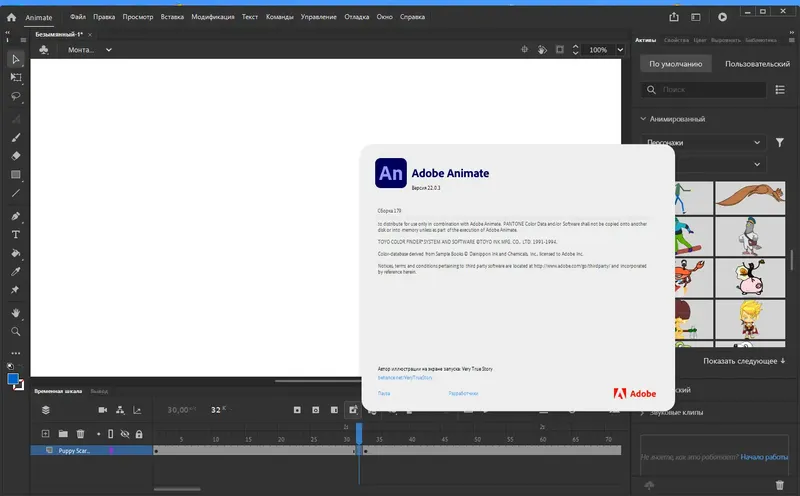Viewport: 800px width, 496px height.
Task: Switch to the Вывод tab
Action: click(x=99, y=391)
